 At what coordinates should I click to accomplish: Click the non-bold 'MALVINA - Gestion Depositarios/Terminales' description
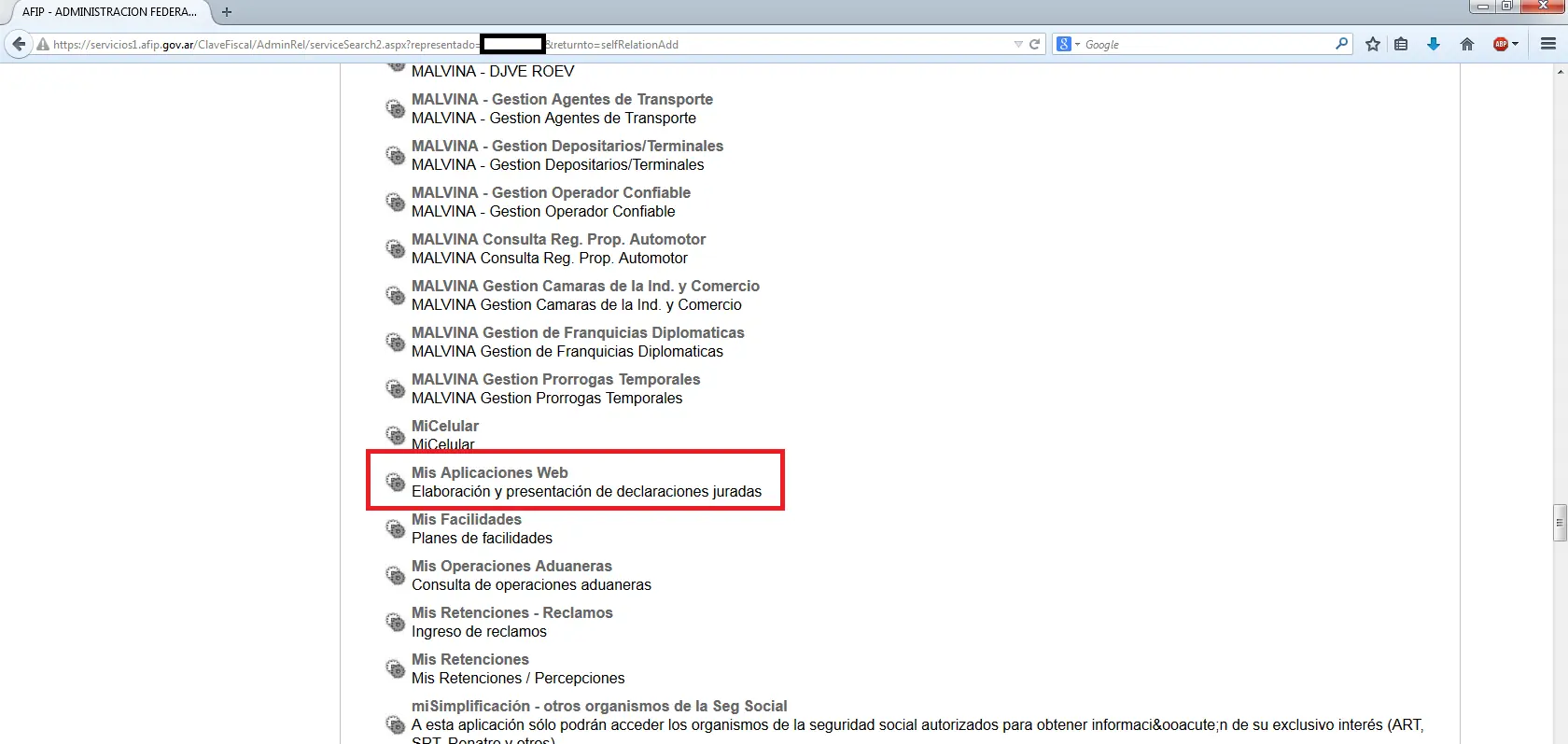tap(558, 164)
